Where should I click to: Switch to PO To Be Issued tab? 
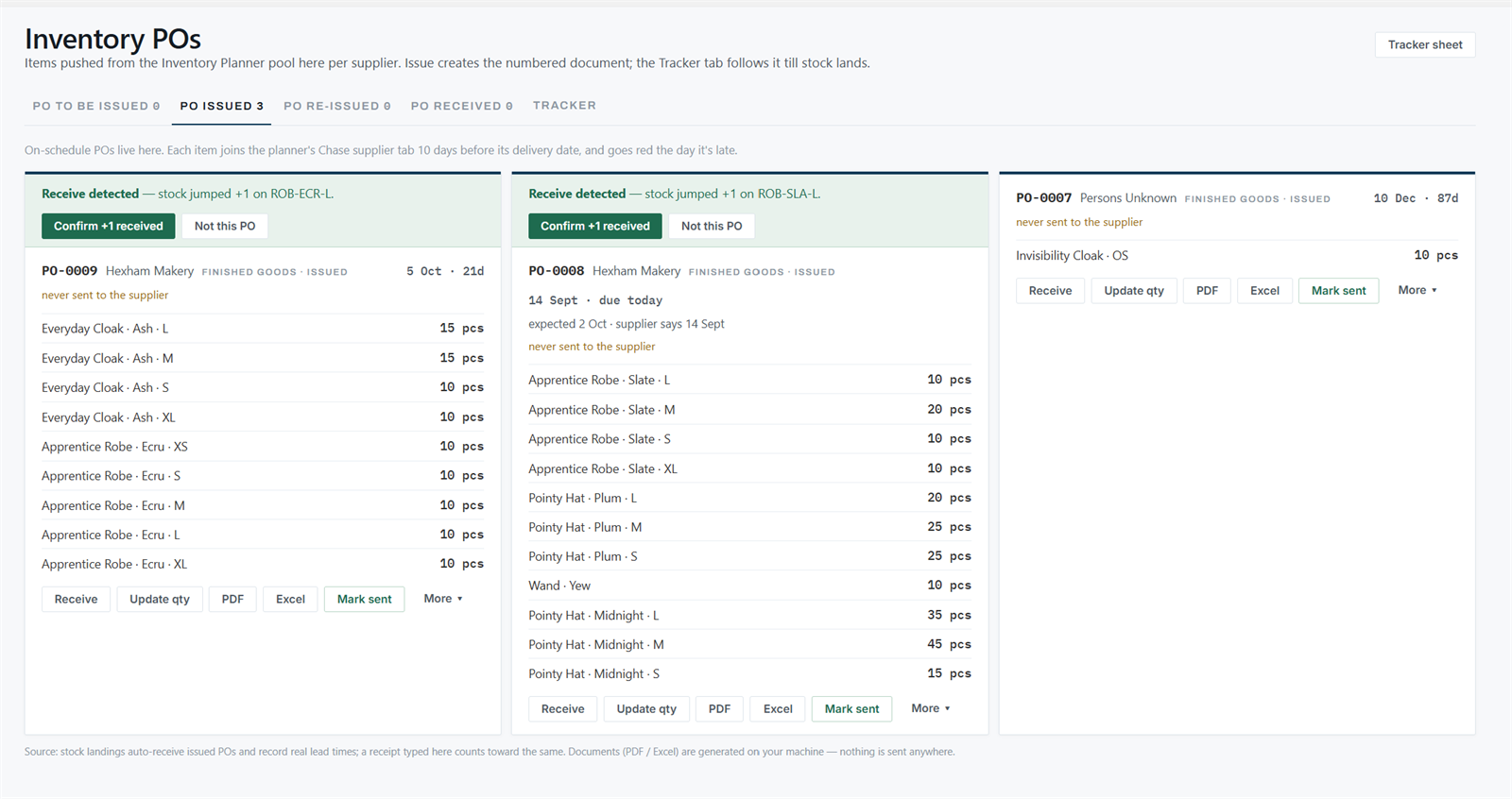96,106
